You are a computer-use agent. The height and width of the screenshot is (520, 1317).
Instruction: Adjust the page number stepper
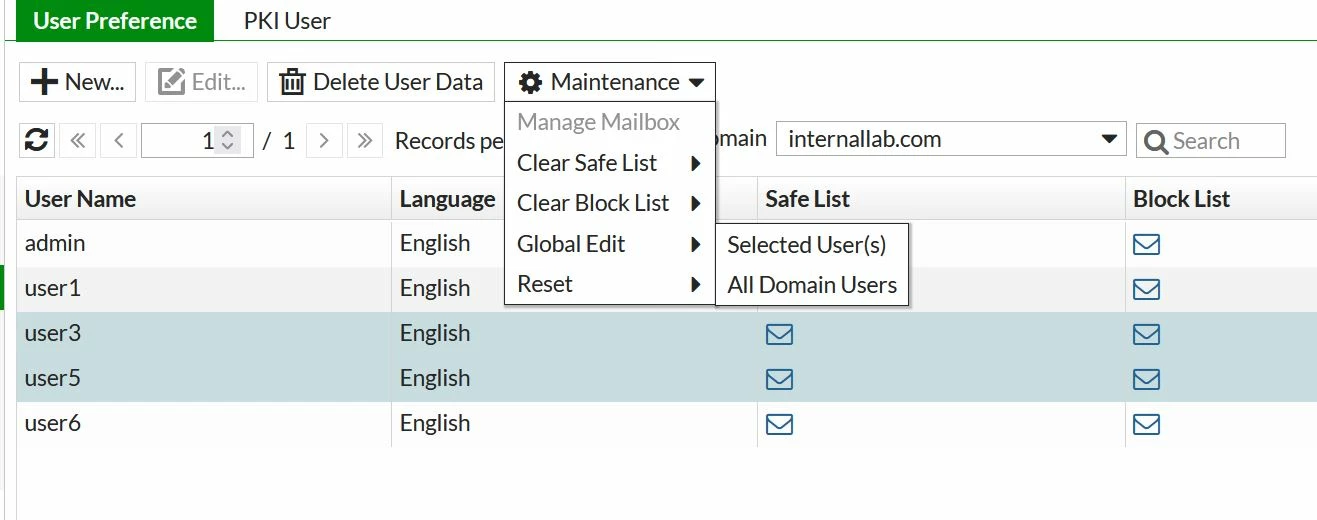[228, 141]
